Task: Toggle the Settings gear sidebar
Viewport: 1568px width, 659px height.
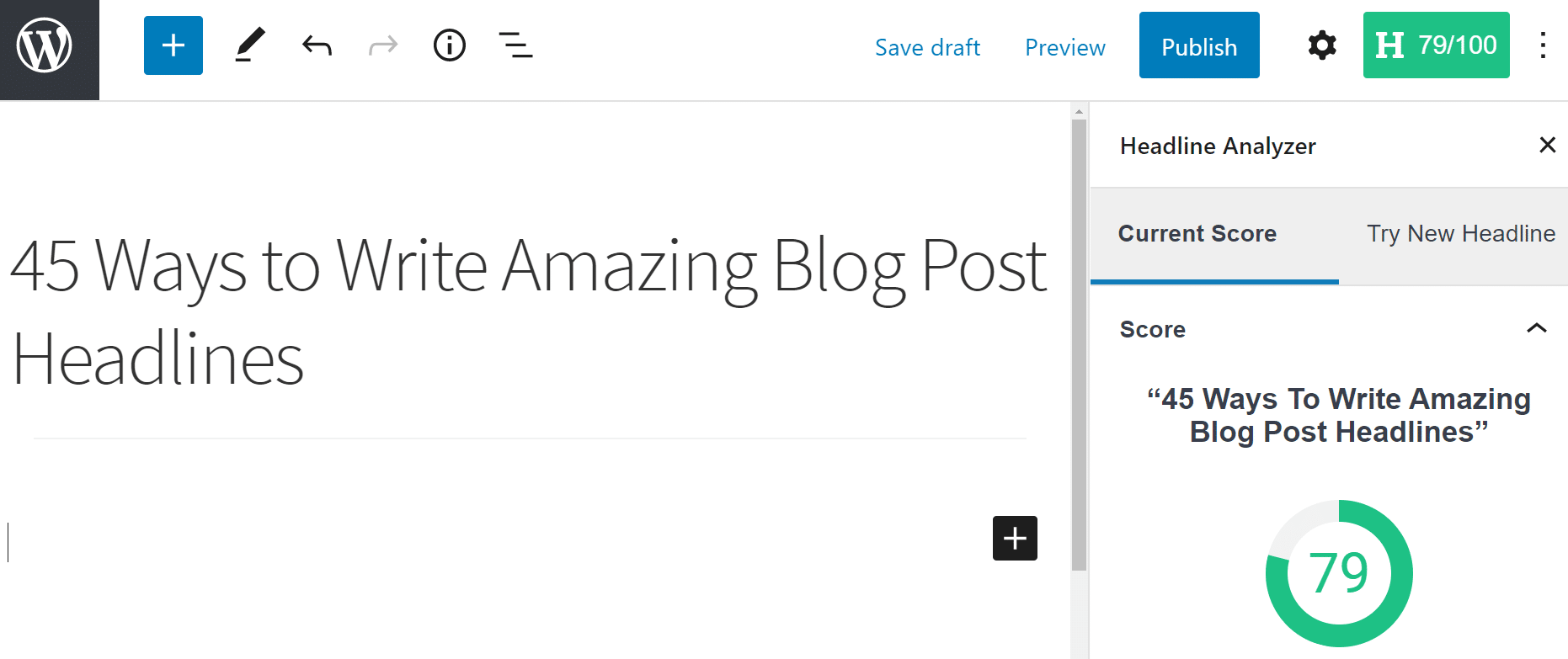Action: pyautogui.click(x=1322, y=45)
